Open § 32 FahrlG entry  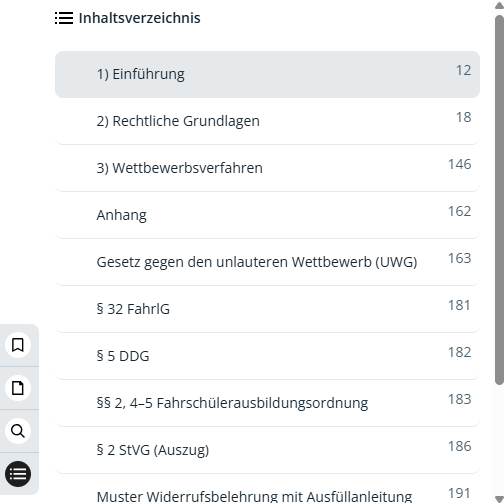tap(267, 309)
